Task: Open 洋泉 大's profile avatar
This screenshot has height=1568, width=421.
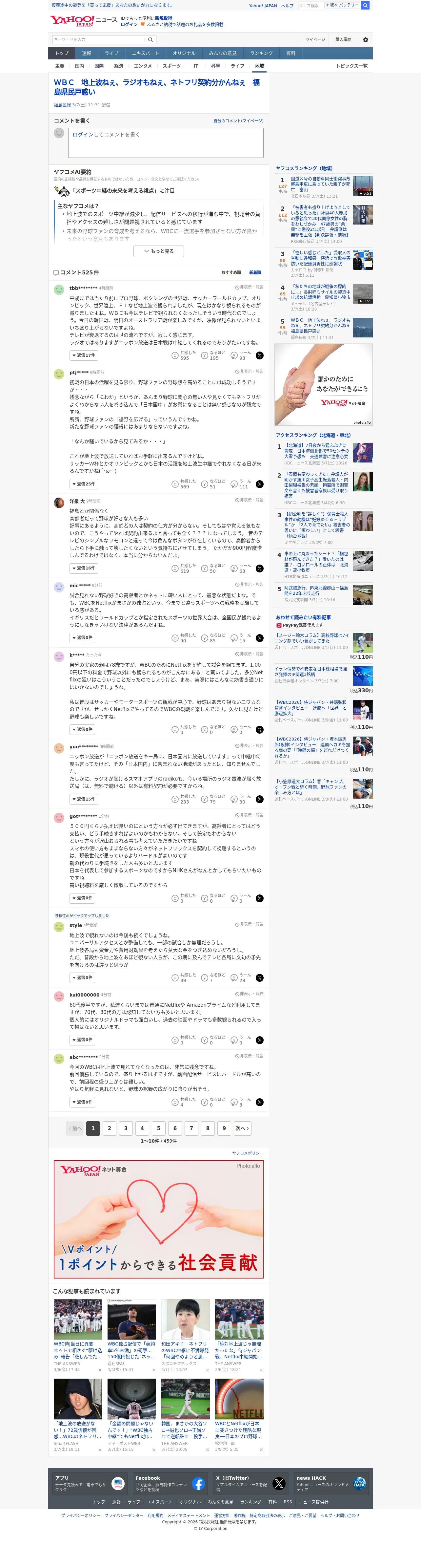Action: [59, 502]
